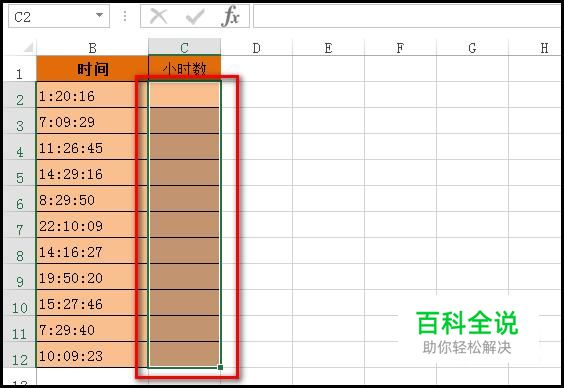Select column F header
564x388 pixels.
pyautogui.click(x=400, y=48)
